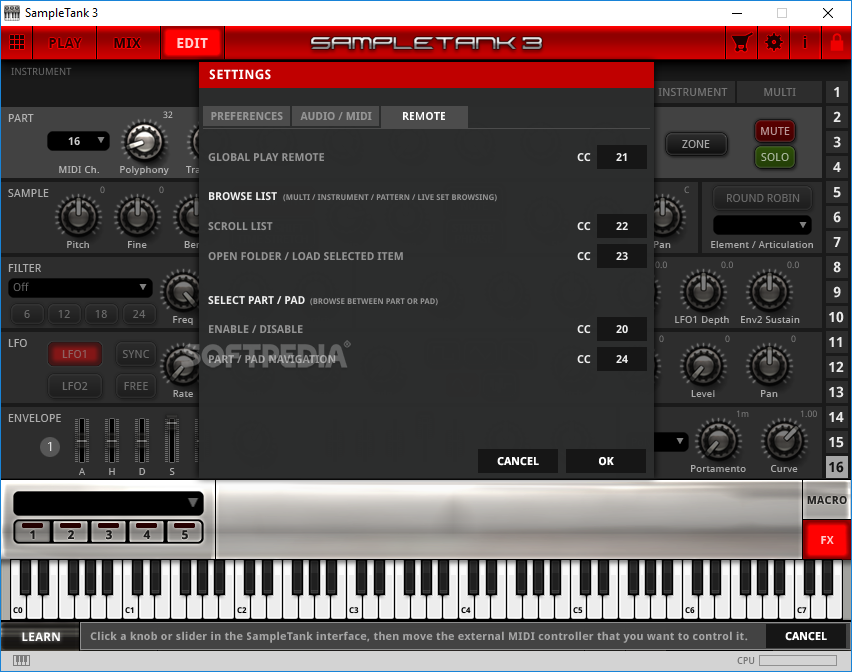Click the LEARN button
This screenshot has width=852, height=672.
pos(41,637)
